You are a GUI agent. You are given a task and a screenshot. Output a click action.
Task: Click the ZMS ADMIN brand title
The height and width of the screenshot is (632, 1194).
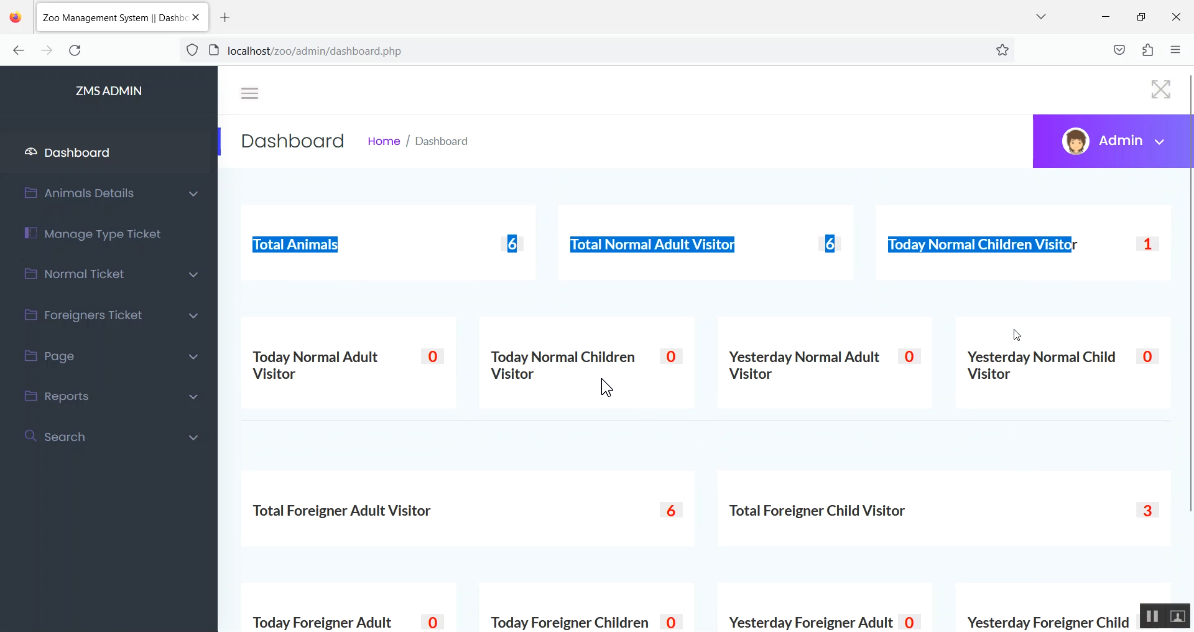(109, 91)
